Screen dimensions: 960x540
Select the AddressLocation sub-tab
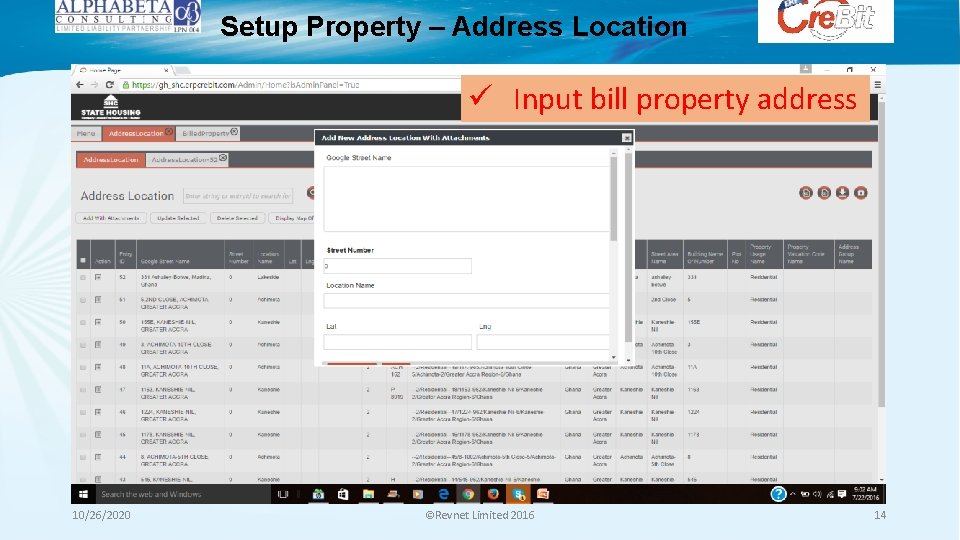[111, 160]
